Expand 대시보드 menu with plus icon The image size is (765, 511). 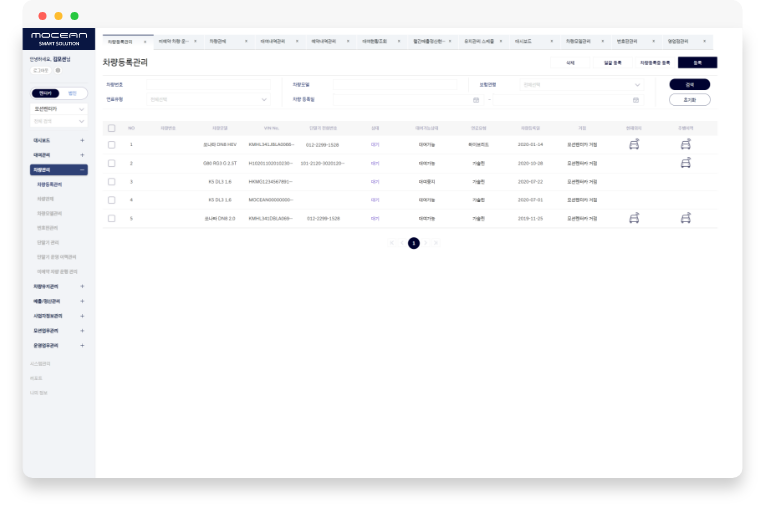(82, 141)
